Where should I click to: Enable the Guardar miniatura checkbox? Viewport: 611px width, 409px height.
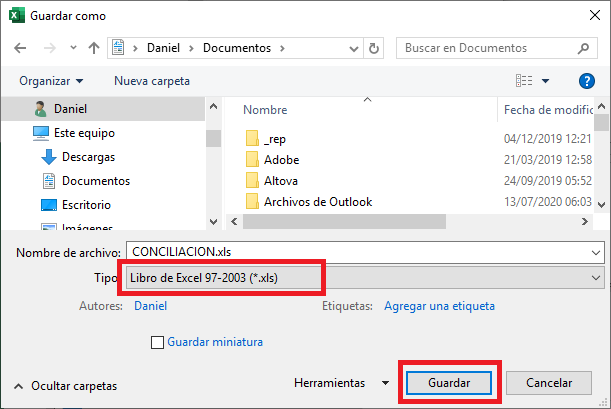pyautogui.click(x=157, y=342)
